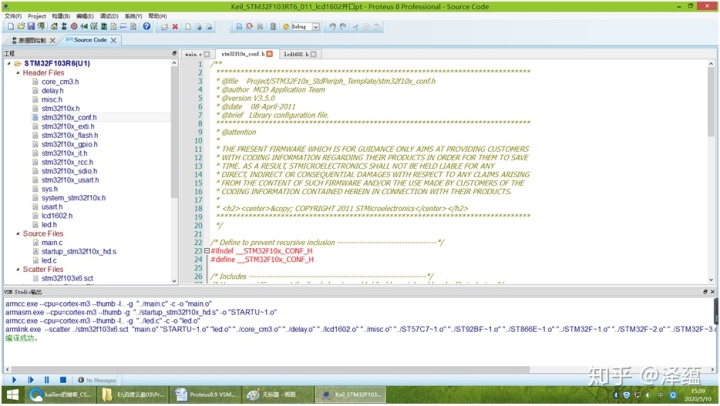The width and height of the screenshot is (720, 406).
Task: Open the PCB Layout red circle icon
Action: click(74, 27)
